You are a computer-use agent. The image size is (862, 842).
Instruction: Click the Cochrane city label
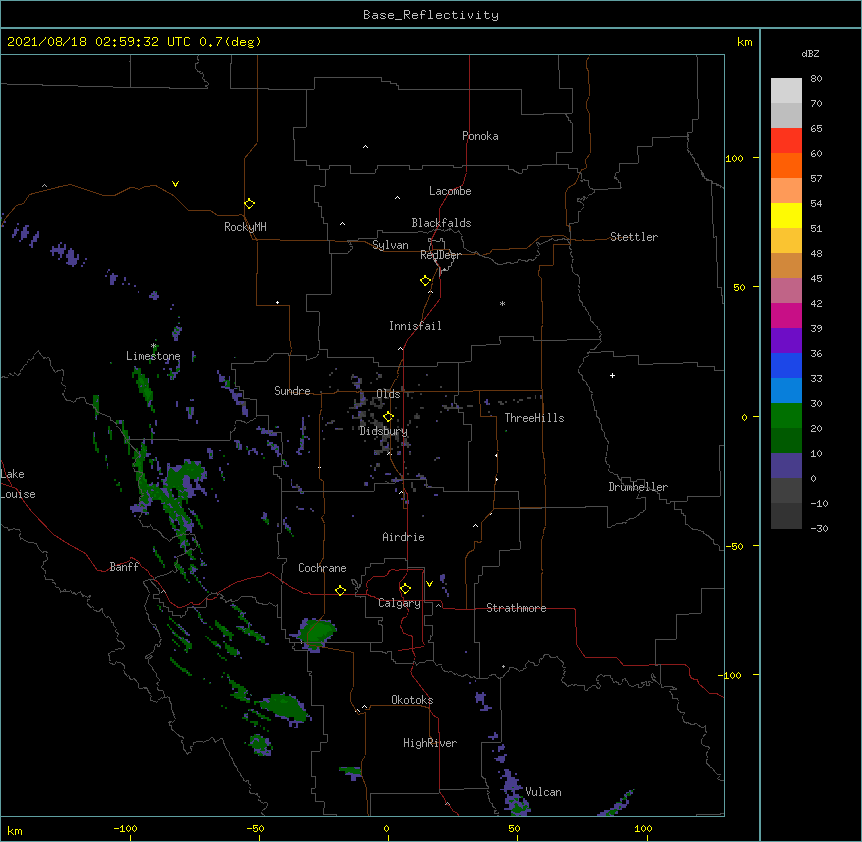point(322,568)
